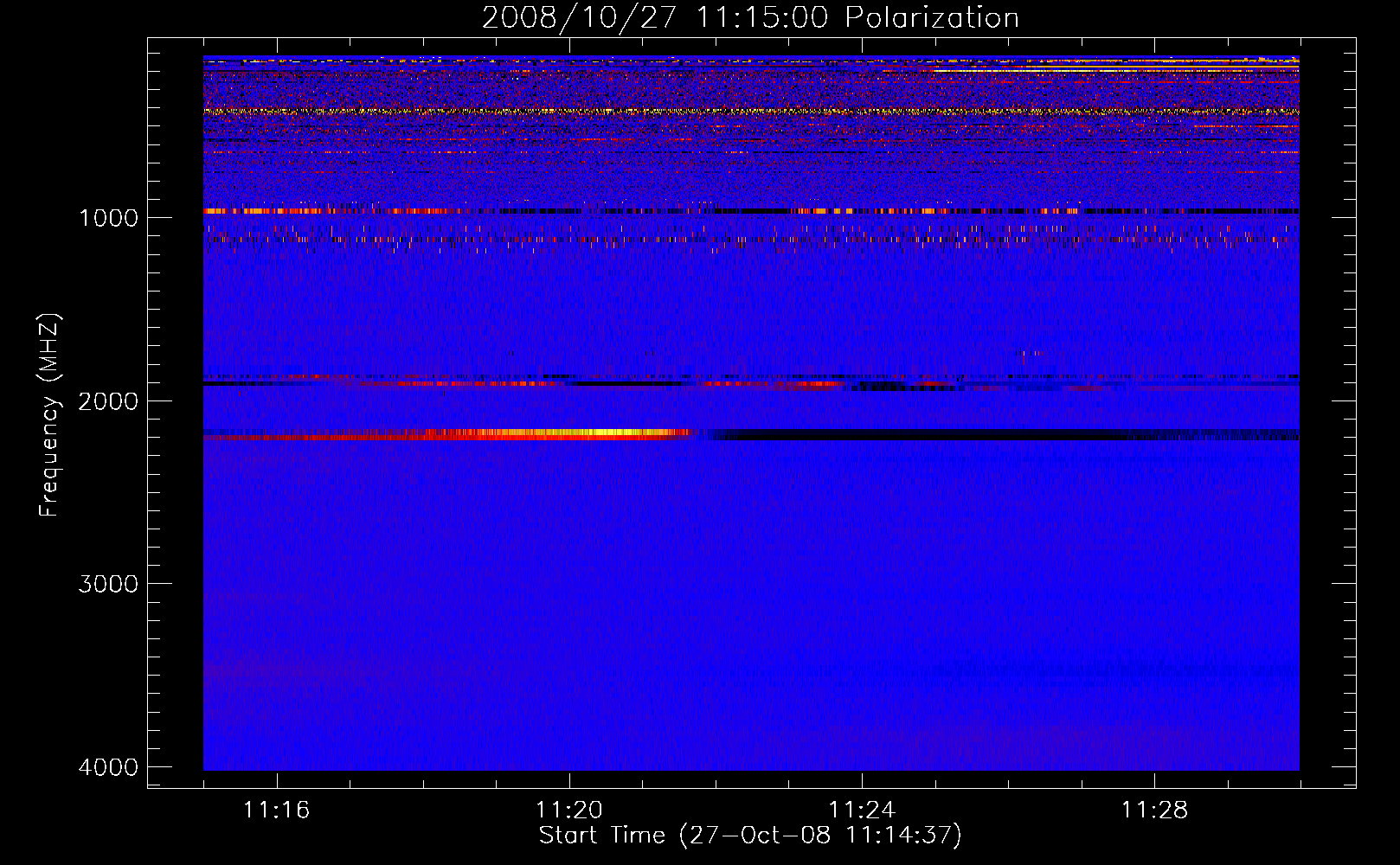
Task: Click the 4000 frequency tick label
Action: [x=108, y=767]
